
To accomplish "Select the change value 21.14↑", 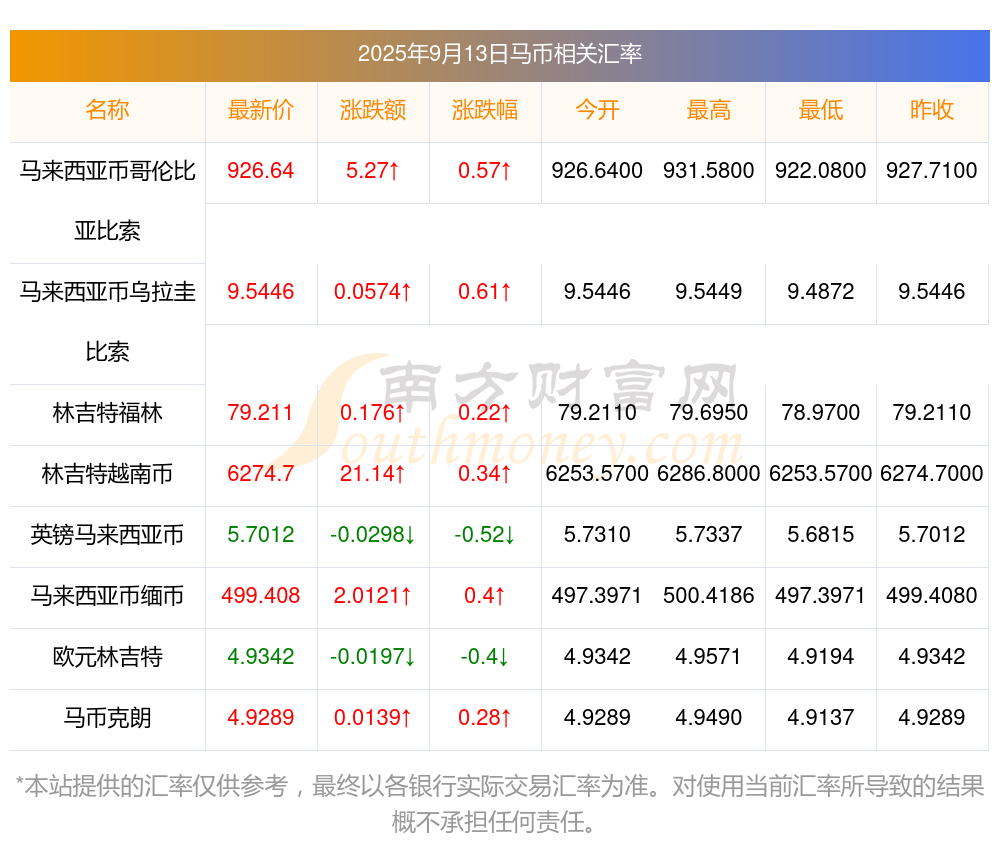I will point(372,474).
